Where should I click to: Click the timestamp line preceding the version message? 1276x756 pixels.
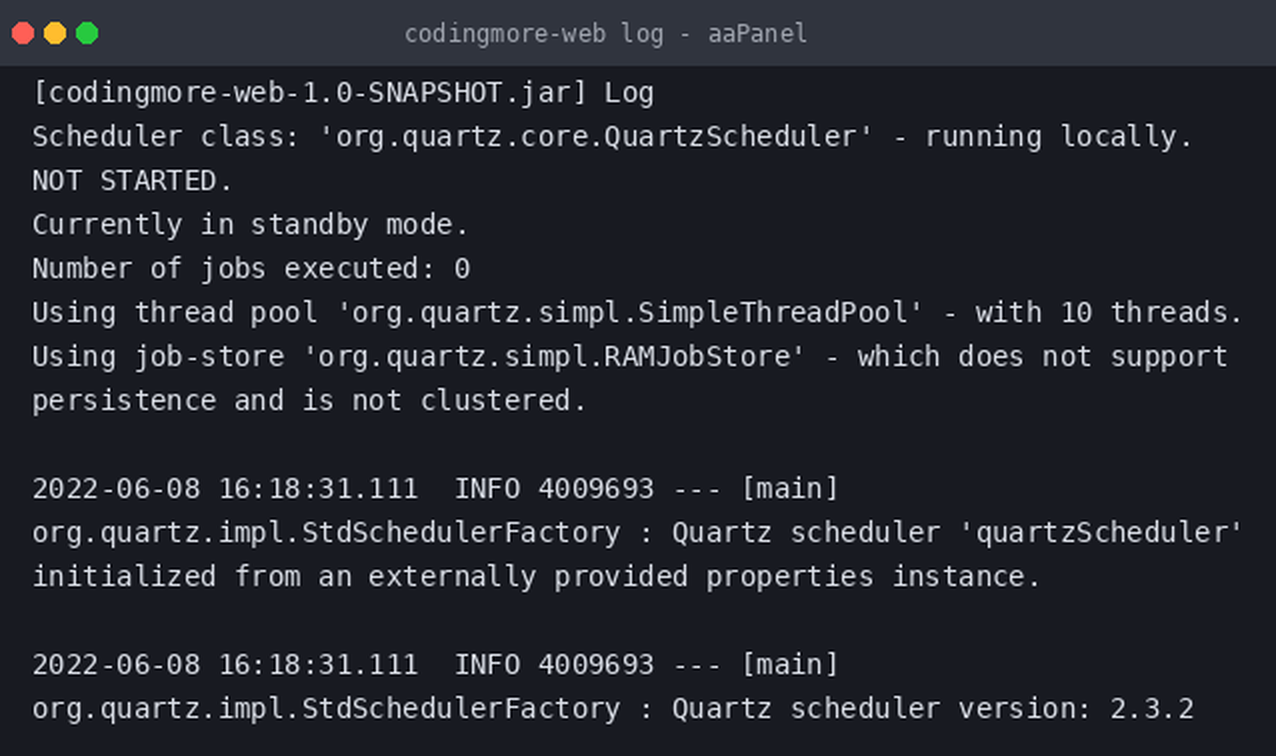(x=435, y=665)
